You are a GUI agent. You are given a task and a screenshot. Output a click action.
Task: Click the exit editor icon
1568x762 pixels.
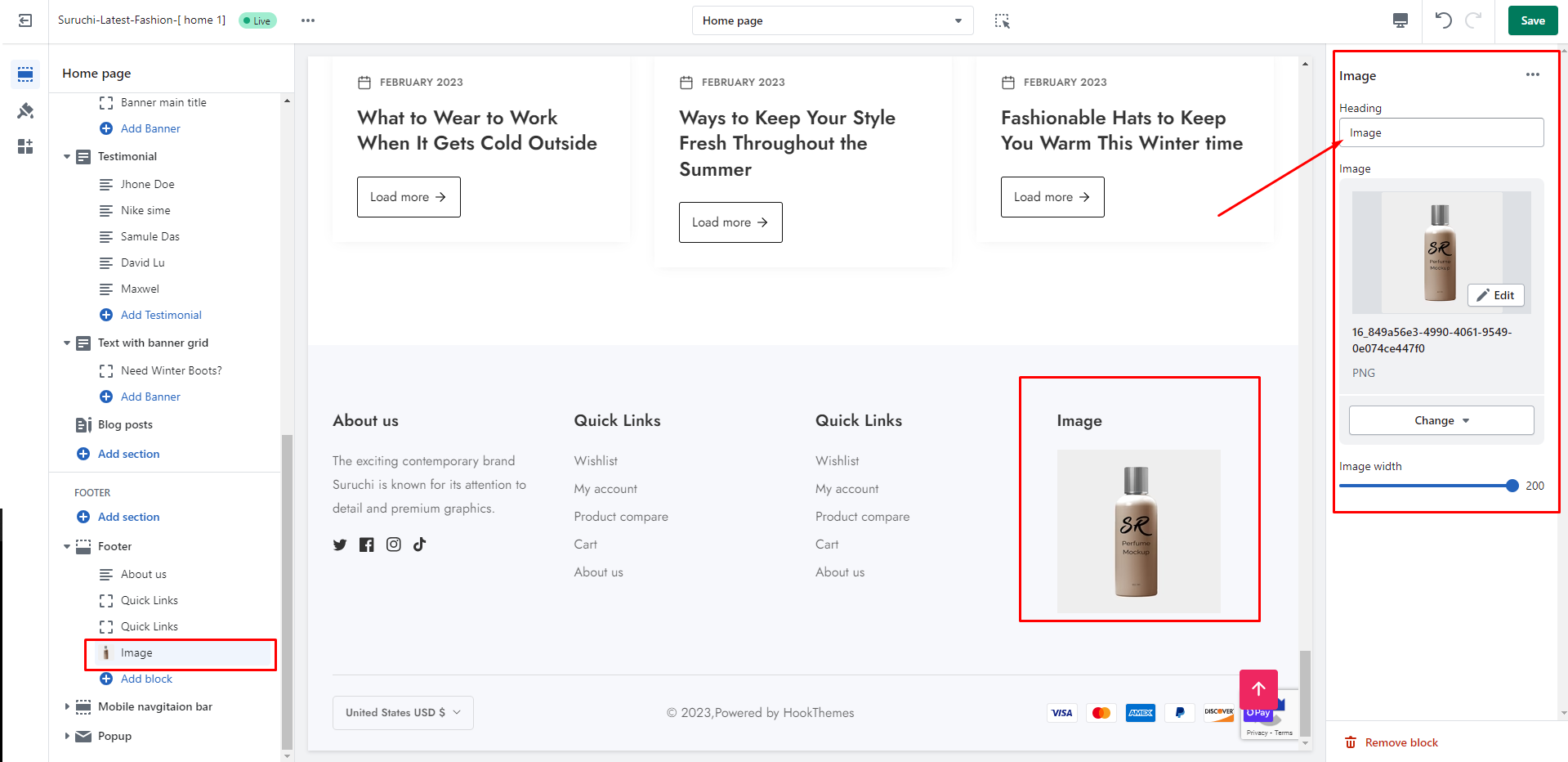click(x=25, y=20)
